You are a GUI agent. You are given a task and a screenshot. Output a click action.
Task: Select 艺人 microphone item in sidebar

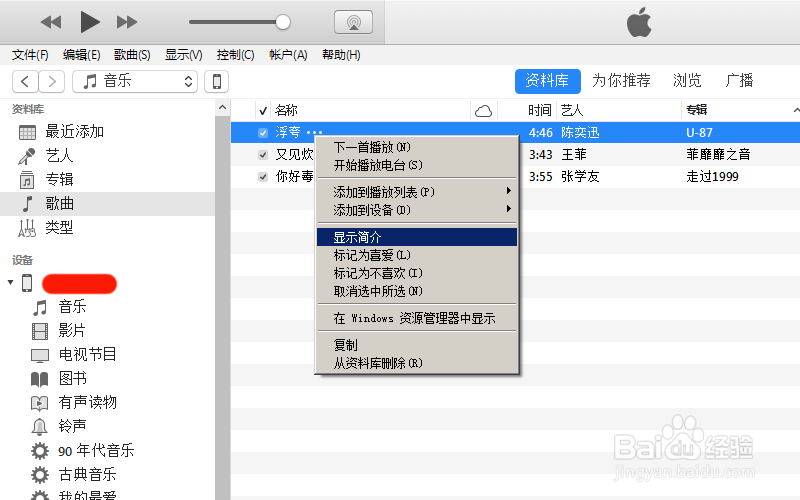(107, 156)
